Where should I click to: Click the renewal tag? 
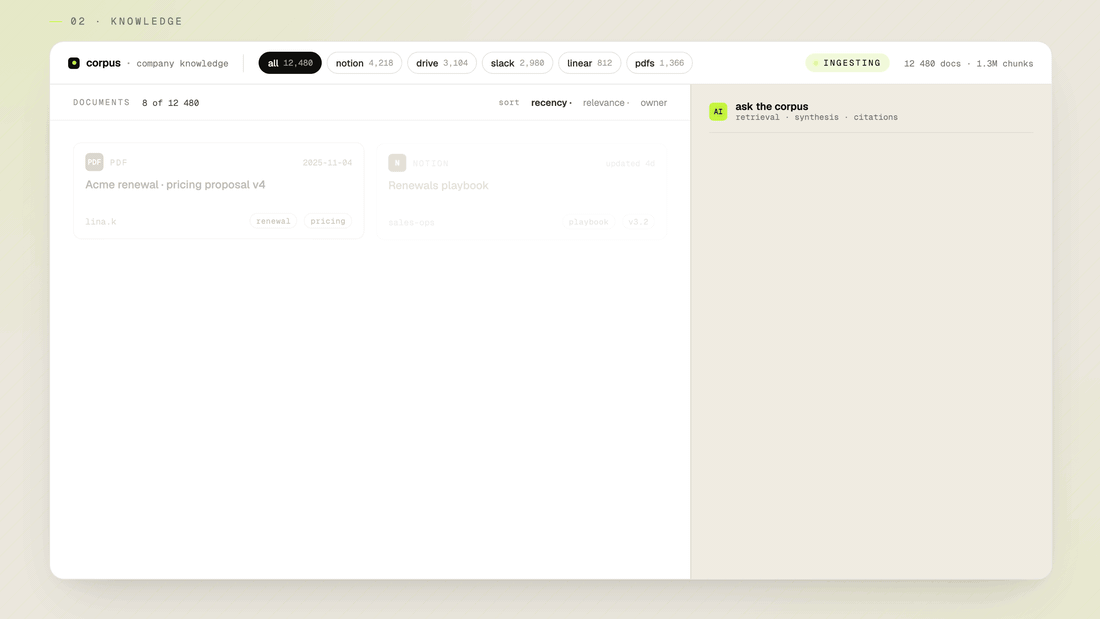273,221
